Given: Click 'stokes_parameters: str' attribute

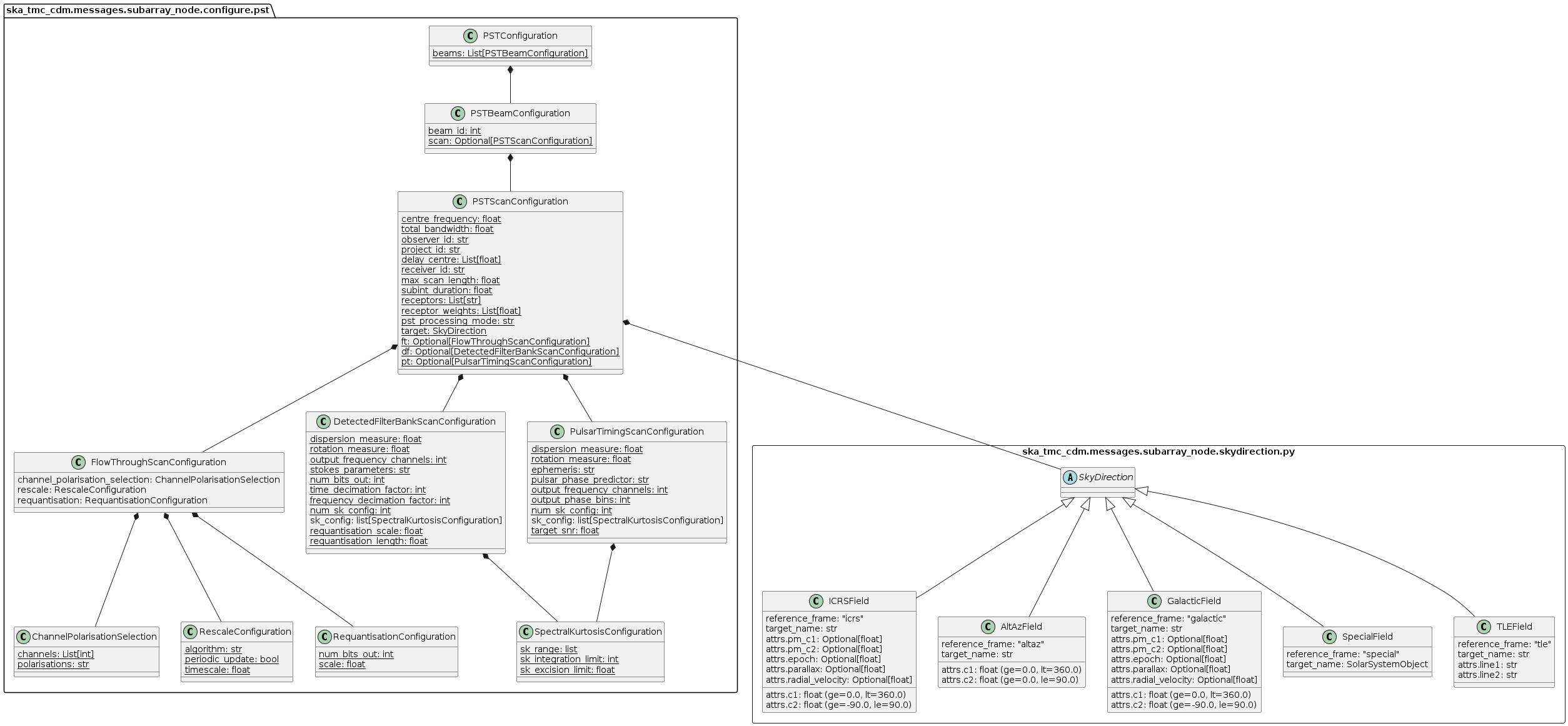Looking at the screenshot, I should click(x=360, y=470).
